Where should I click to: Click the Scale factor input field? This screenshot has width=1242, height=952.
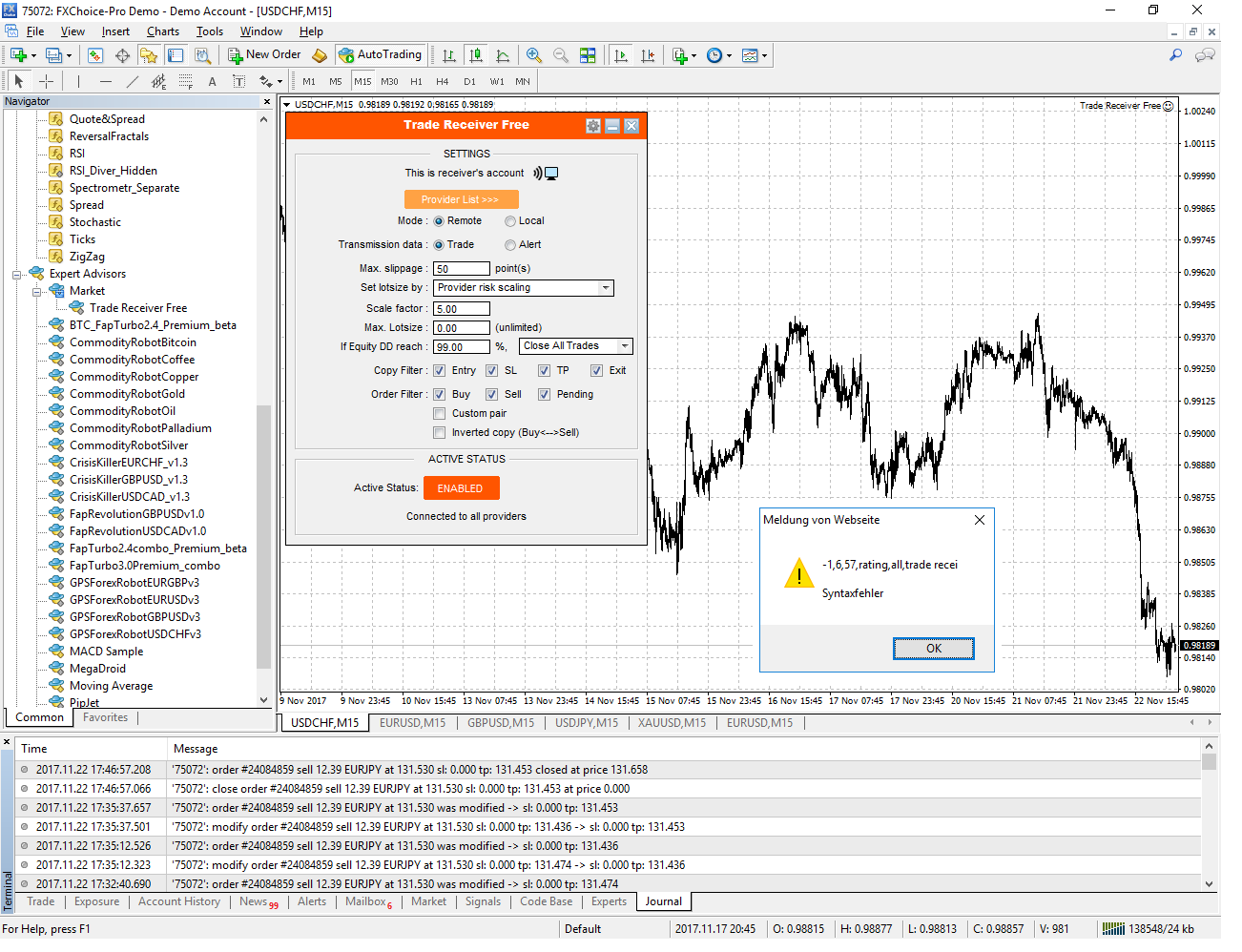point(462,309)
